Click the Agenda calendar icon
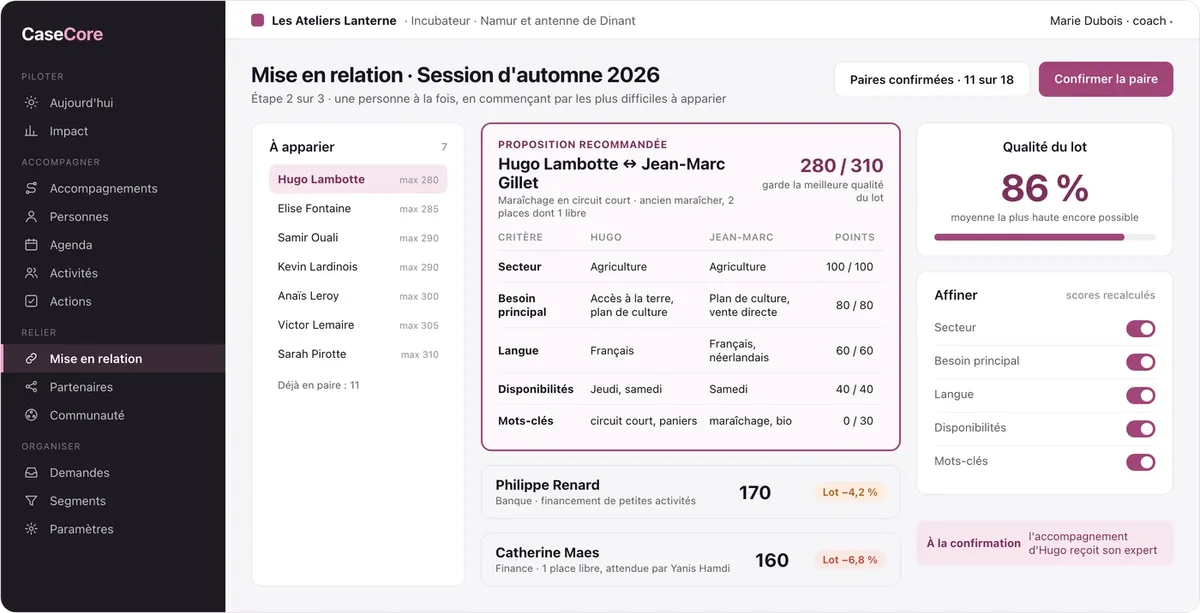This screenshot has width=1200, height=613. point(31,245)
